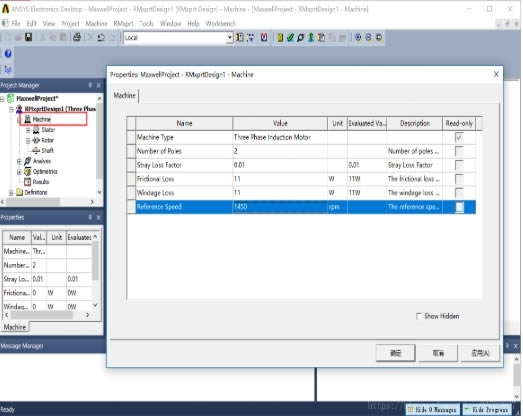This screenshot has width=523, height=416.
Task: Open the Local coordinate dropdown arrow
Action: tap(229, 38)
